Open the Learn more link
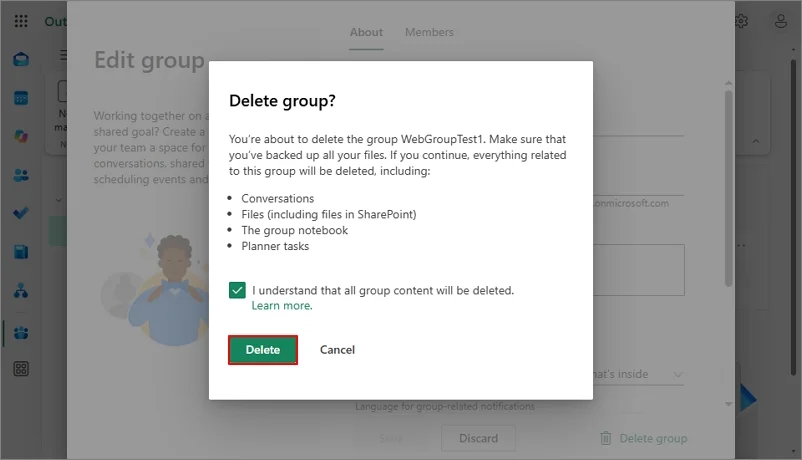 (x=282, y=306)
